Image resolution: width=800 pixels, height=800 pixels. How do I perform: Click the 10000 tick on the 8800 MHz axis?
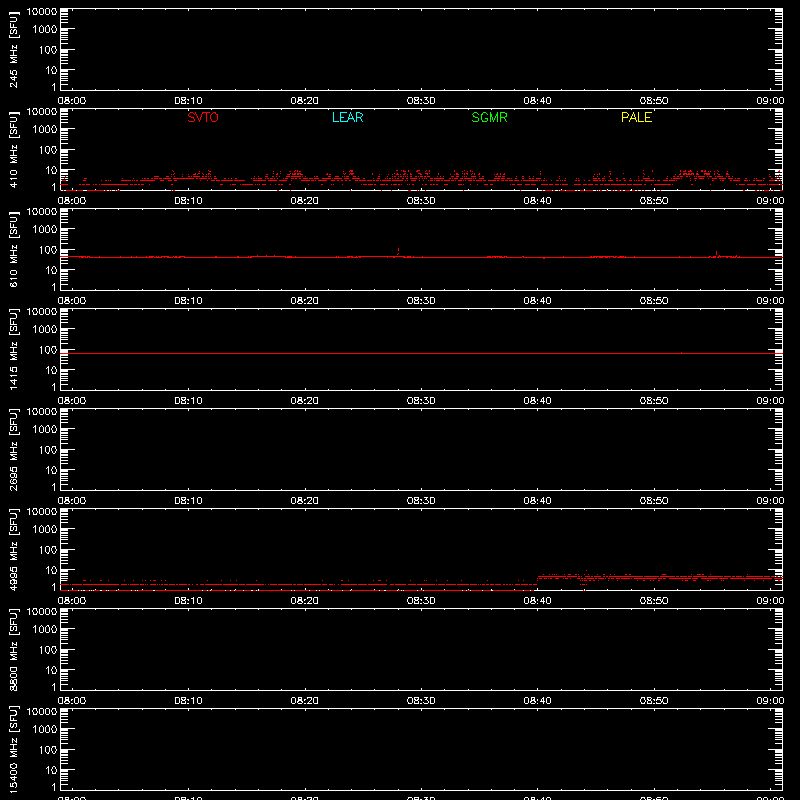42,612
